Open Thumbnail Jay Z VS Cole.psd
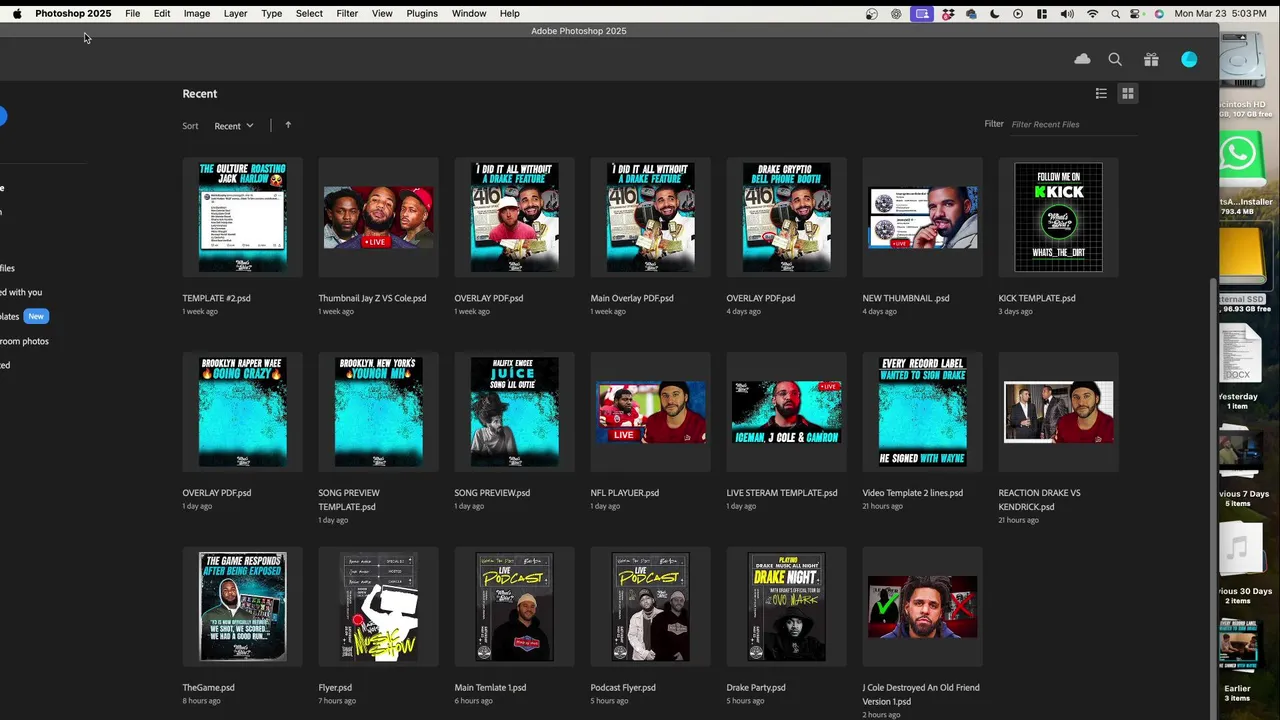 click(x=378, y=217)
